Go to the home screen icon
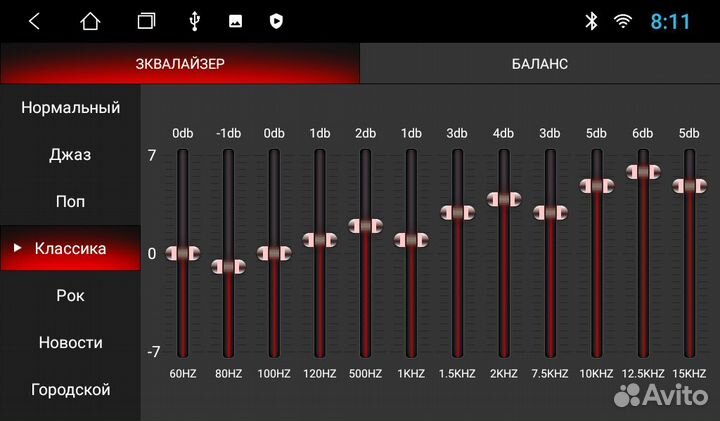Viewport: 720px width, 421px height. (91, 21)
